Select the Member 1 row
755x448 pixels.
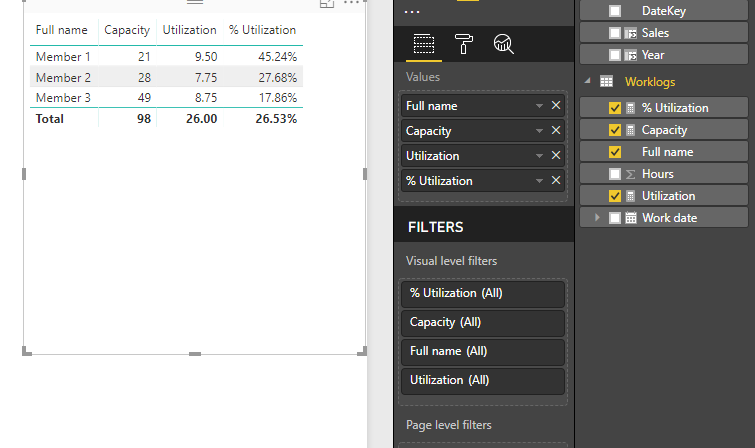[x=166, y=56]
